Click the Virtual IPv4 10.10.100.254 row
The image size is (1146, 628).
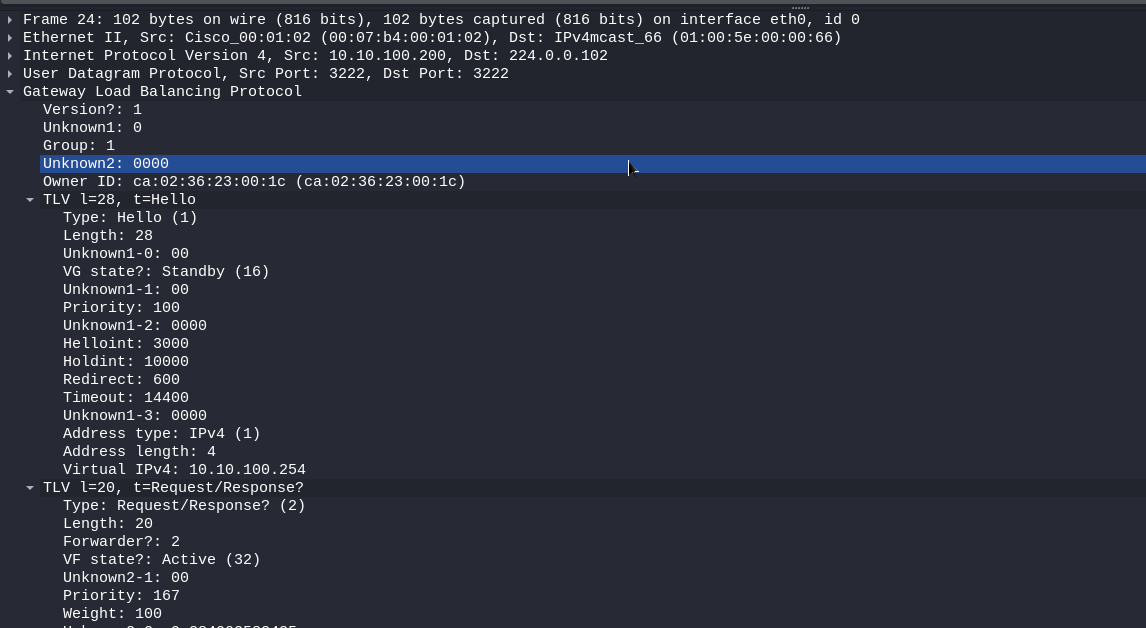(184, 470)
